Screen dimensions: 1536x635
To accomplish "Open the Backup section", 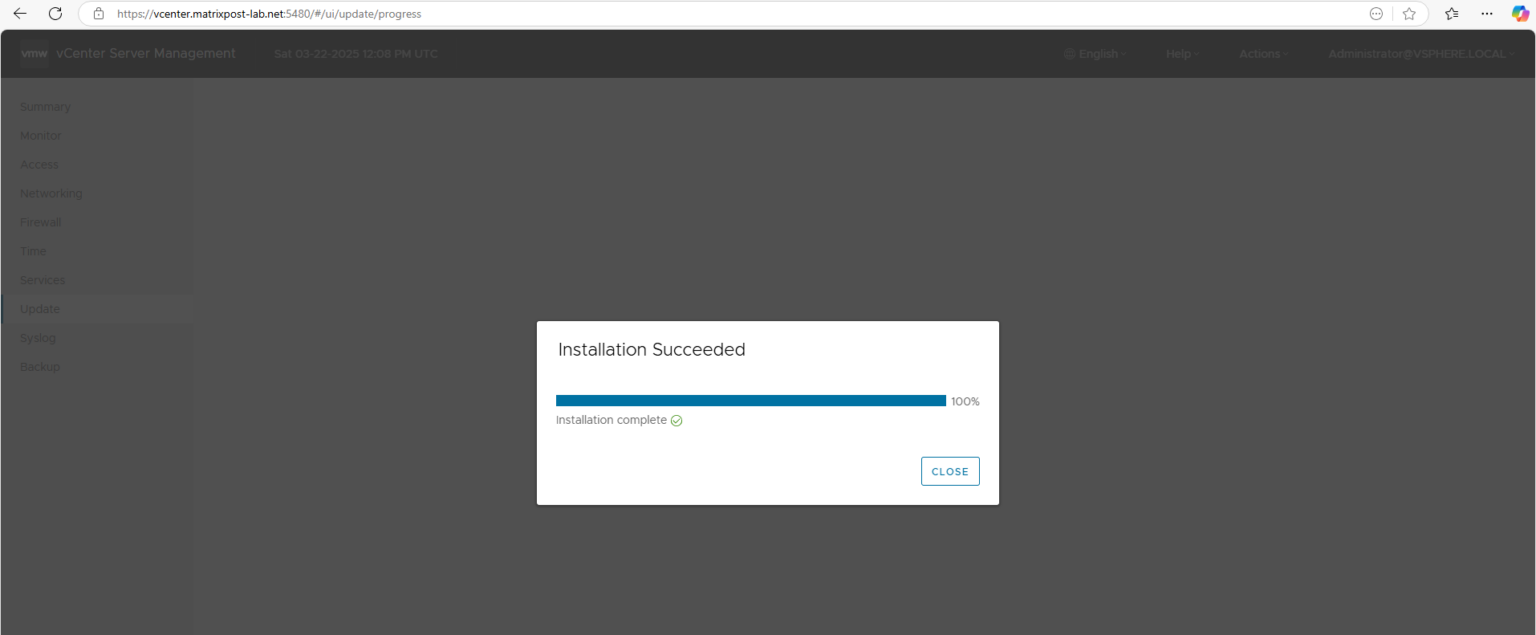I will pyautogui.click(x=40, y=366).
